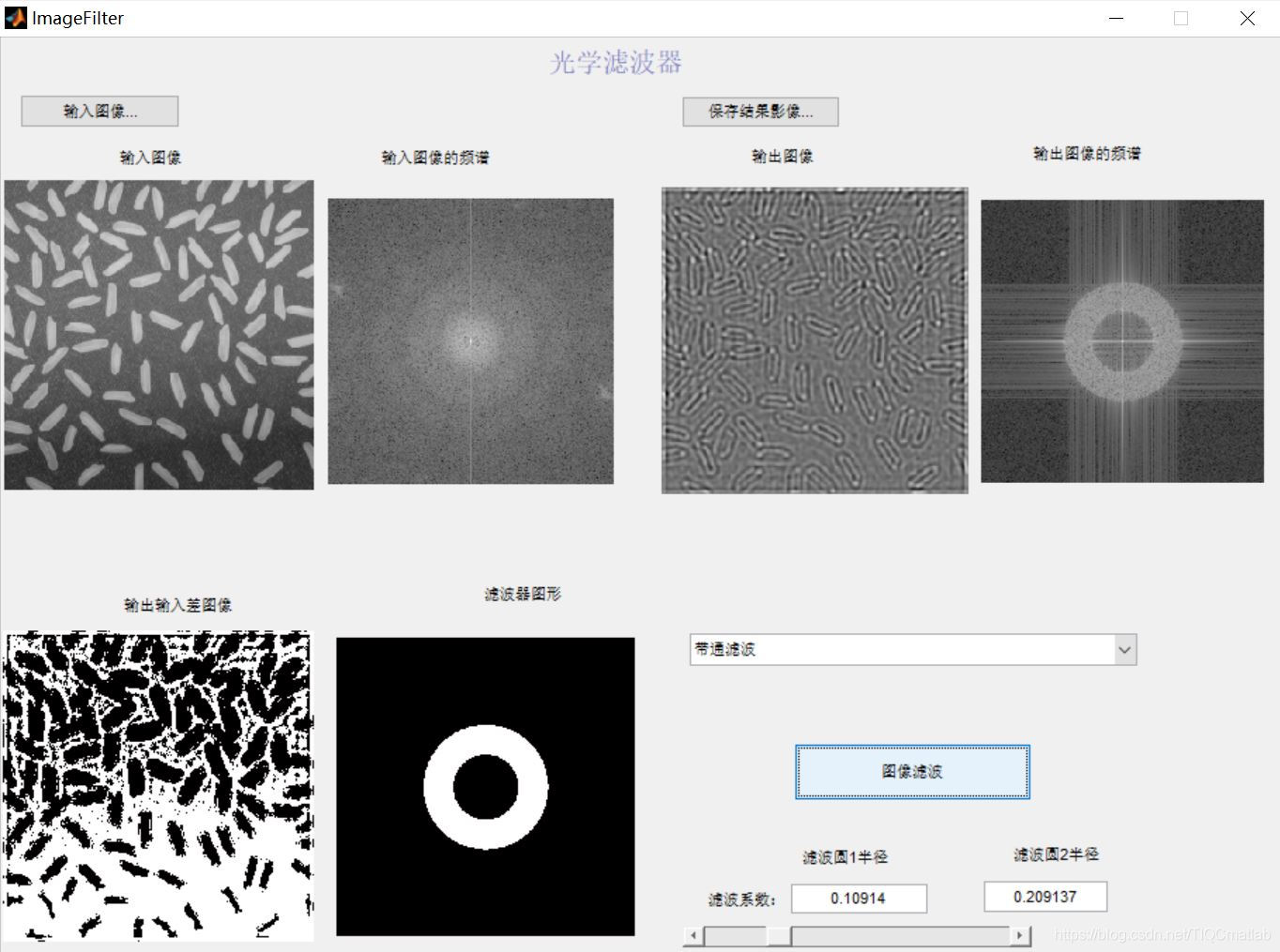The image size is (1280, 952).
Task: Click the 输入图像... button to load an image
Action: [99, 111]
